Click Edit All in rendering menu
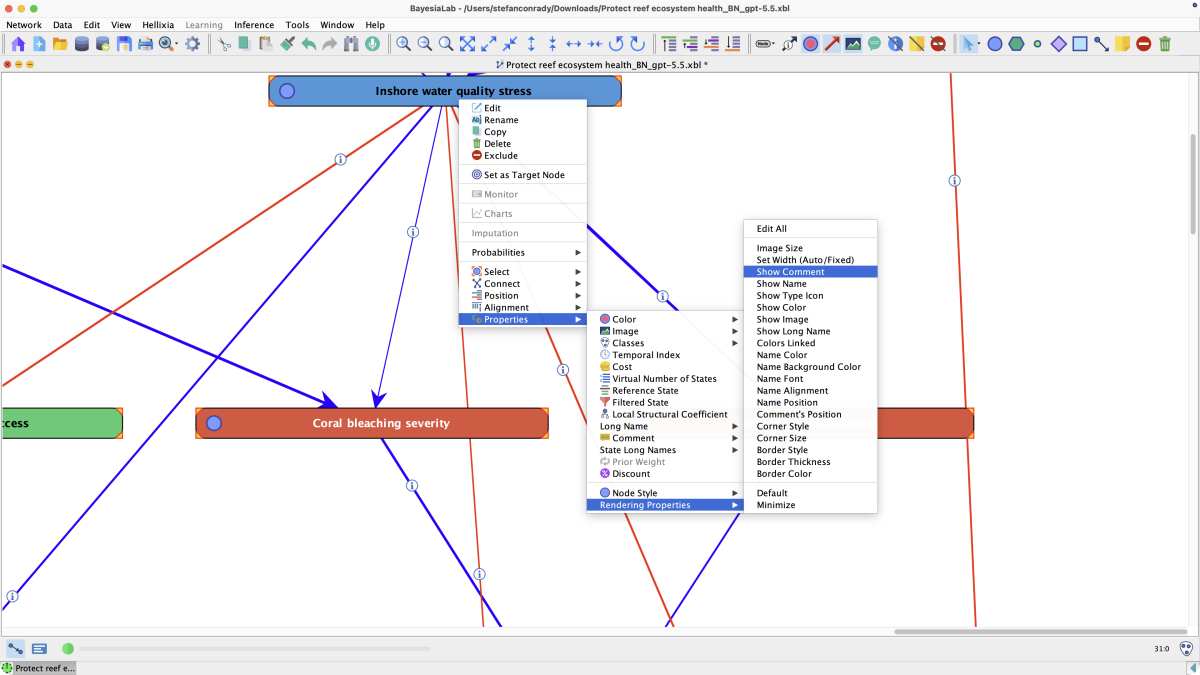This screenshot has height=675, width=1200. coord(810,229)
